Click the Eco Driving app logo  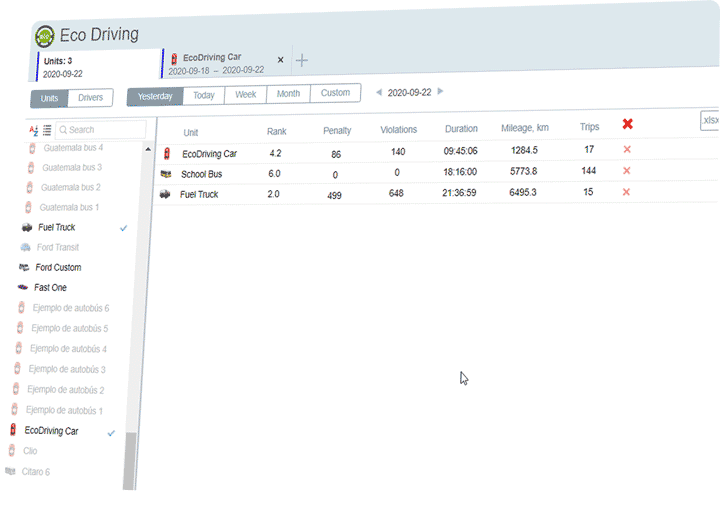click(x=45, y=36)
